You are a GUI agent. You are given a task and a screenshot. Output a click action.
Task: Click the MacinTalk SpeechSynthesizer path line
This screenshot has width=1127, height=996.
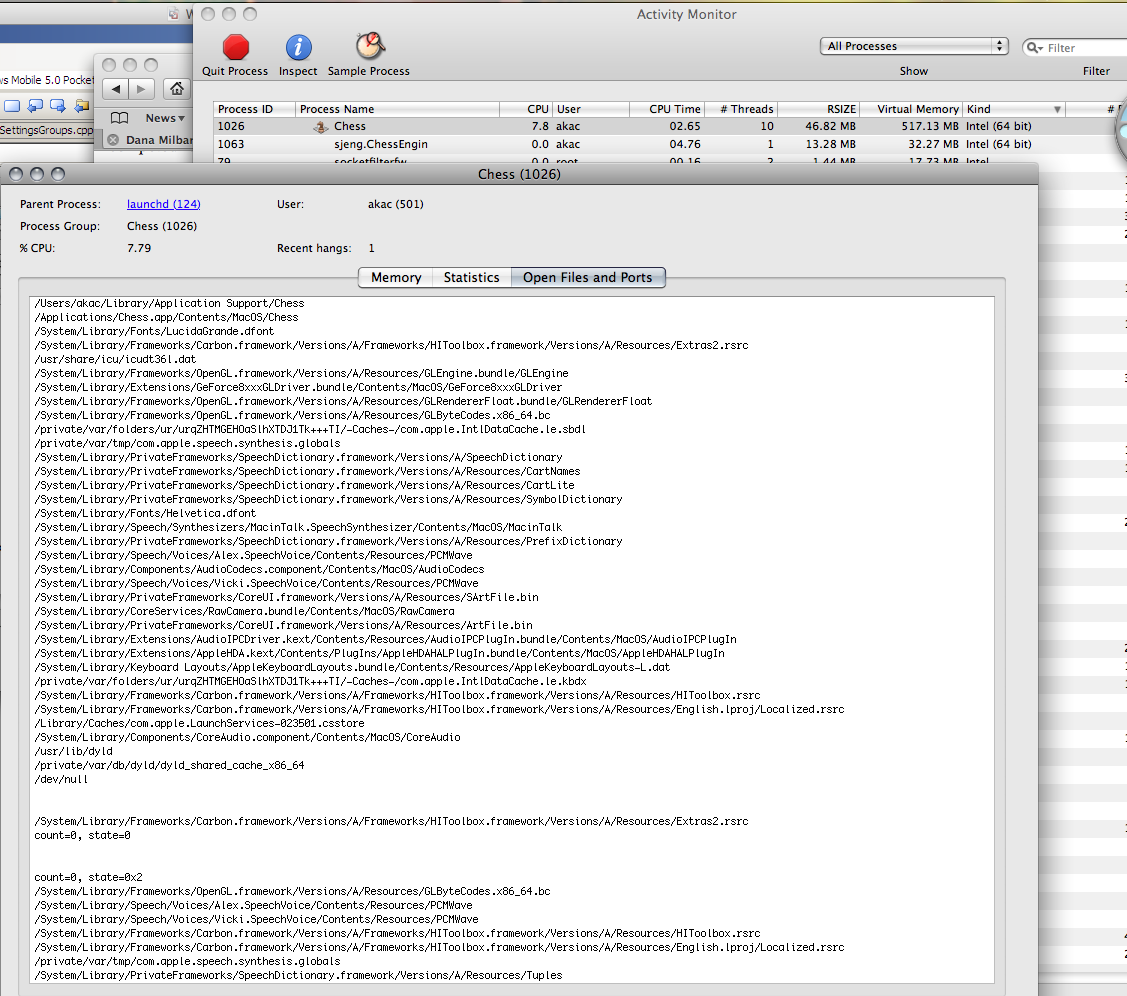click(298, 527)
